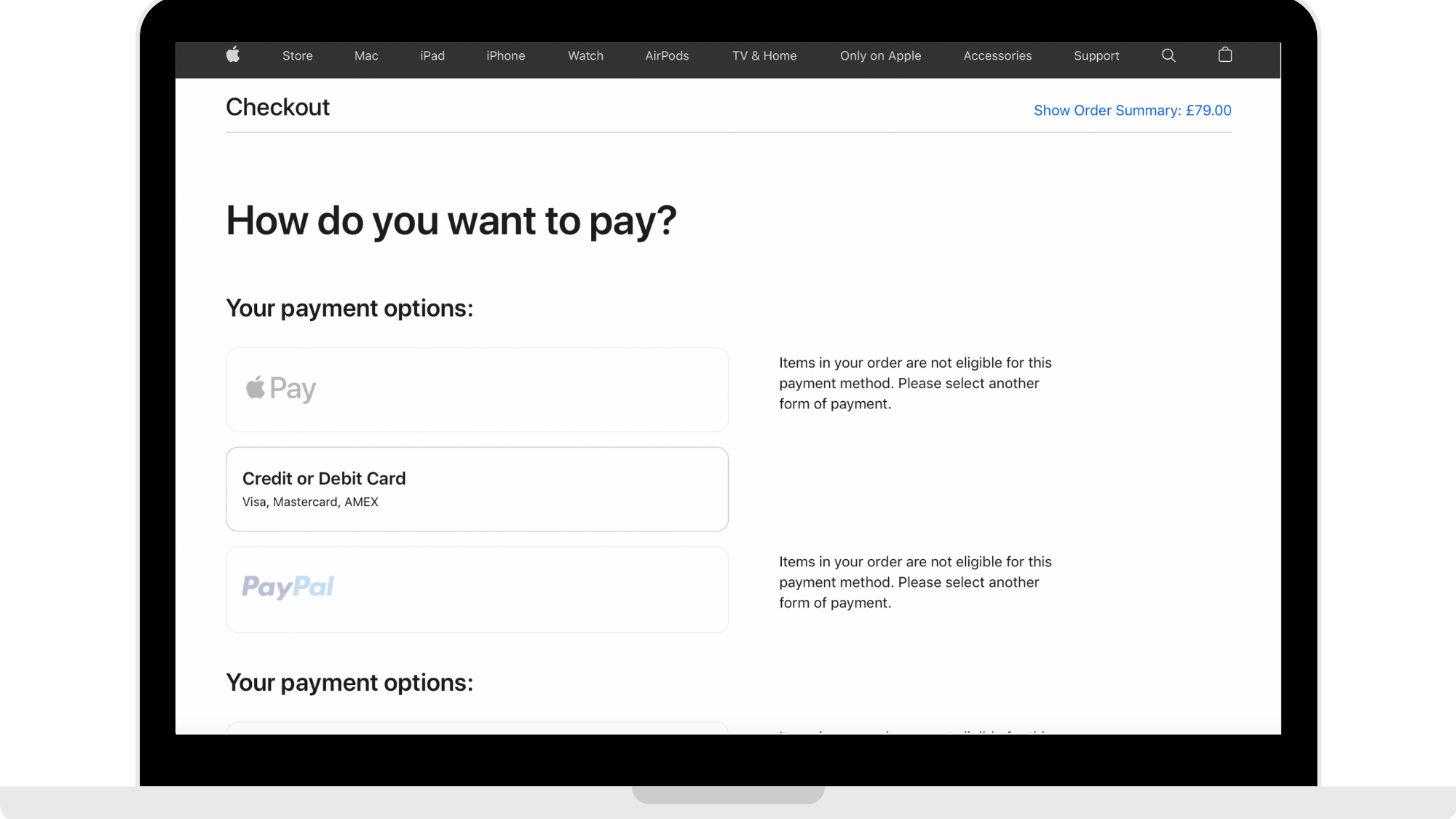1456x819 pixels.
Task: Open the Mac menu item
Action: [366, 56]
